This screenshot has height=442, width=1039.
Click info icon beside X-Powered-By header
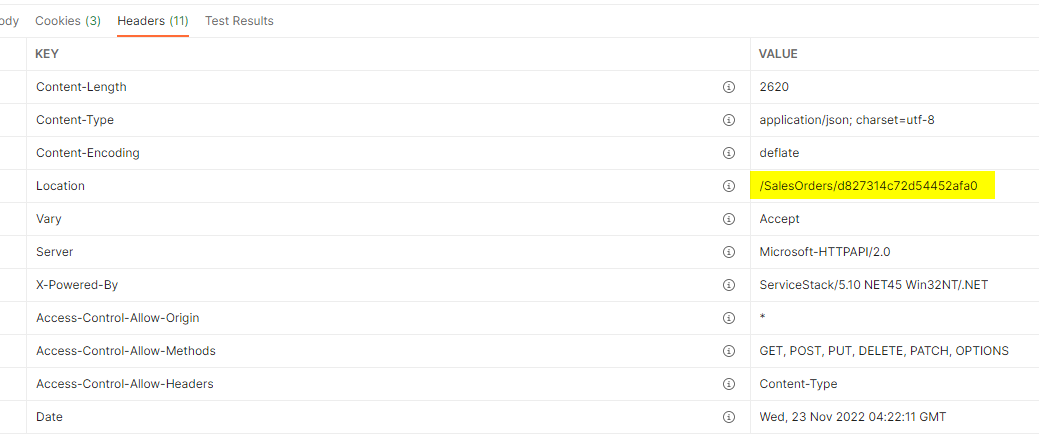coord(729,285)
